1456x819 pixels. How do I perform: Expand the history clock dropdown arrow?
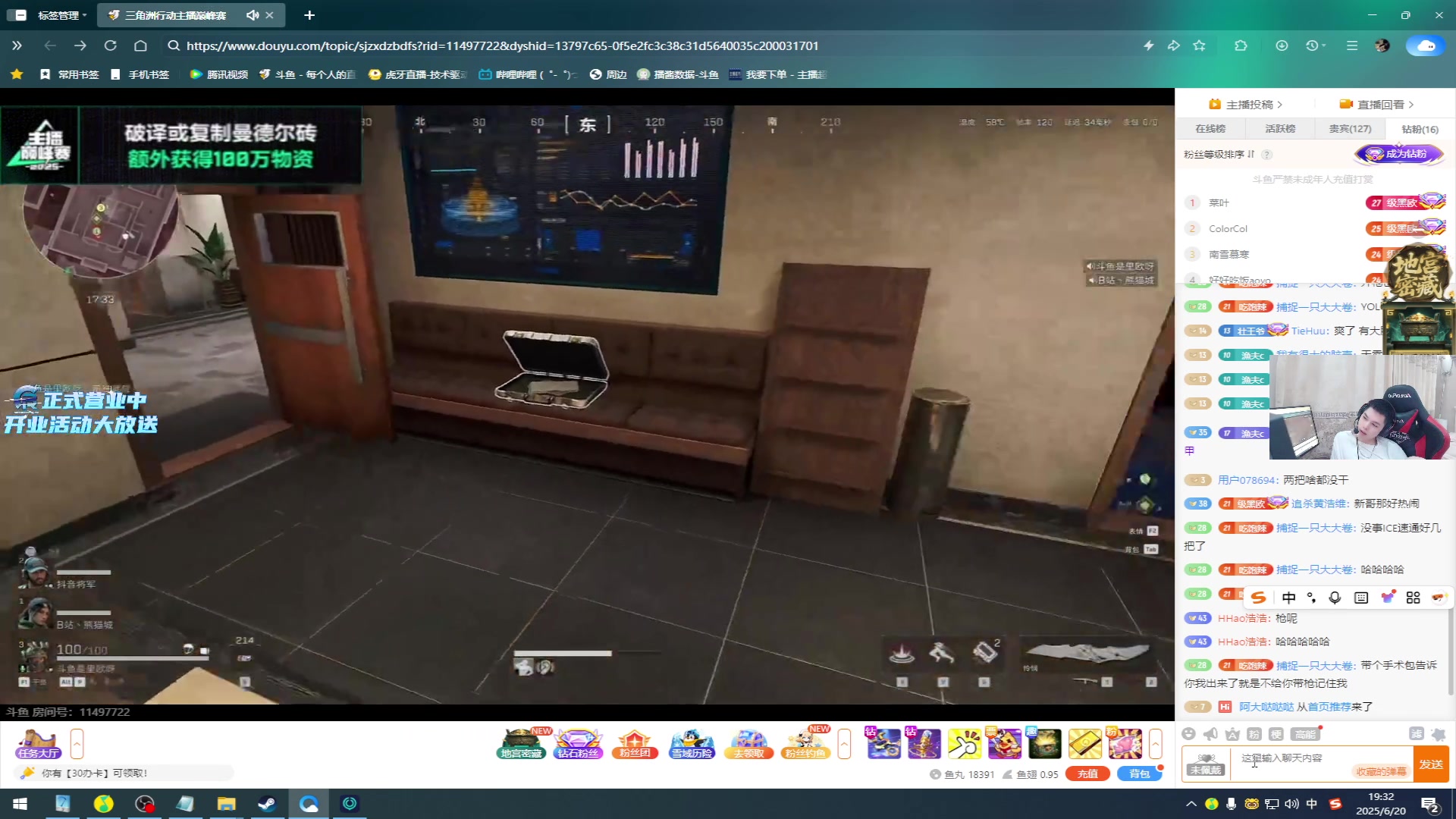tap(1323, 45)
